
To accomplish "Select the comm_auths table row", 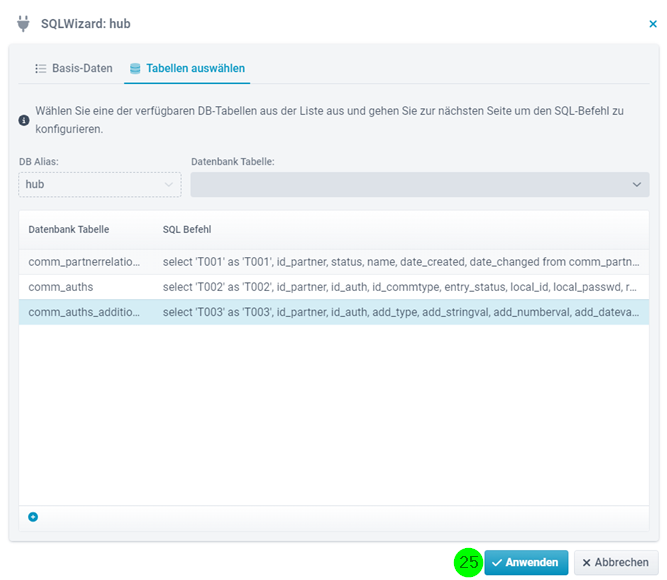I will (334, 287).
